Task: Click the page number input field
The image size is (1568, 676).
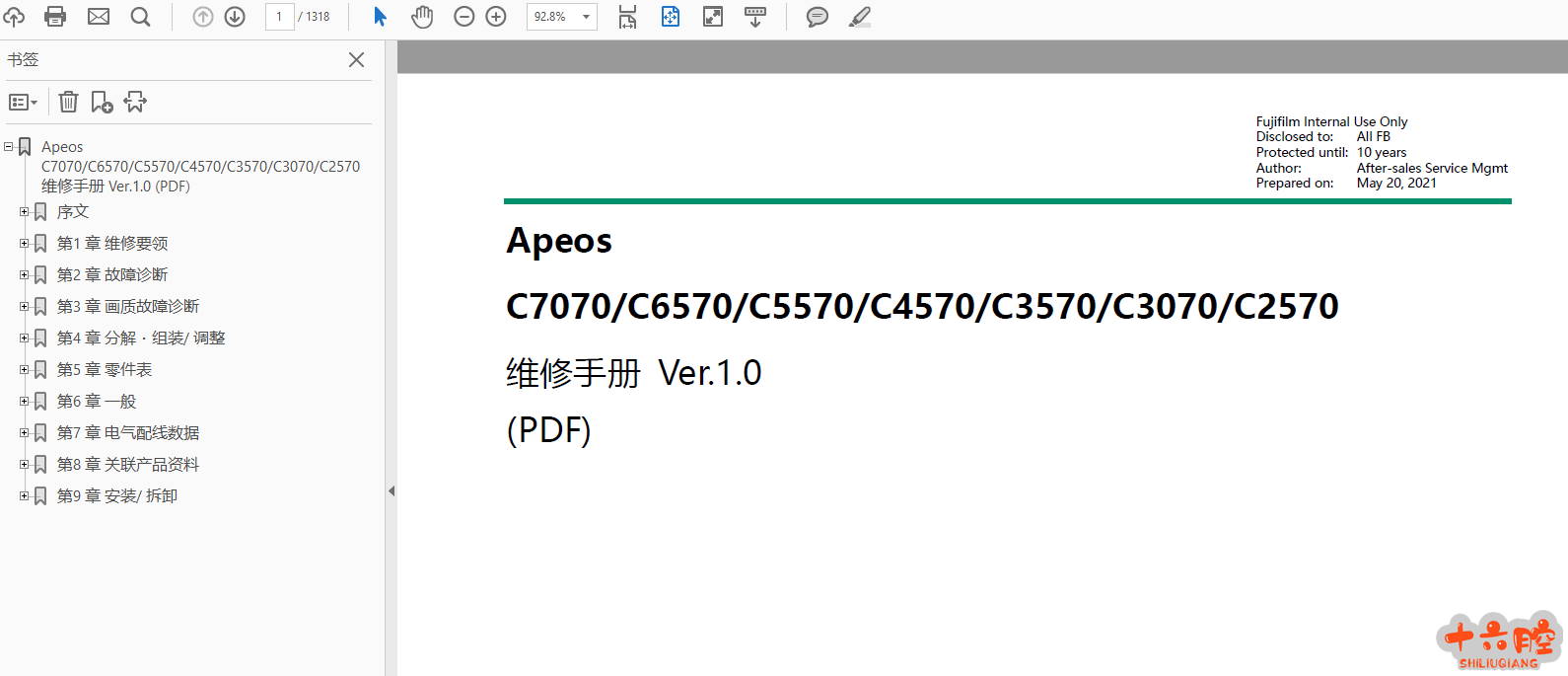Action: pyautogui.click(x=279, y=17)
